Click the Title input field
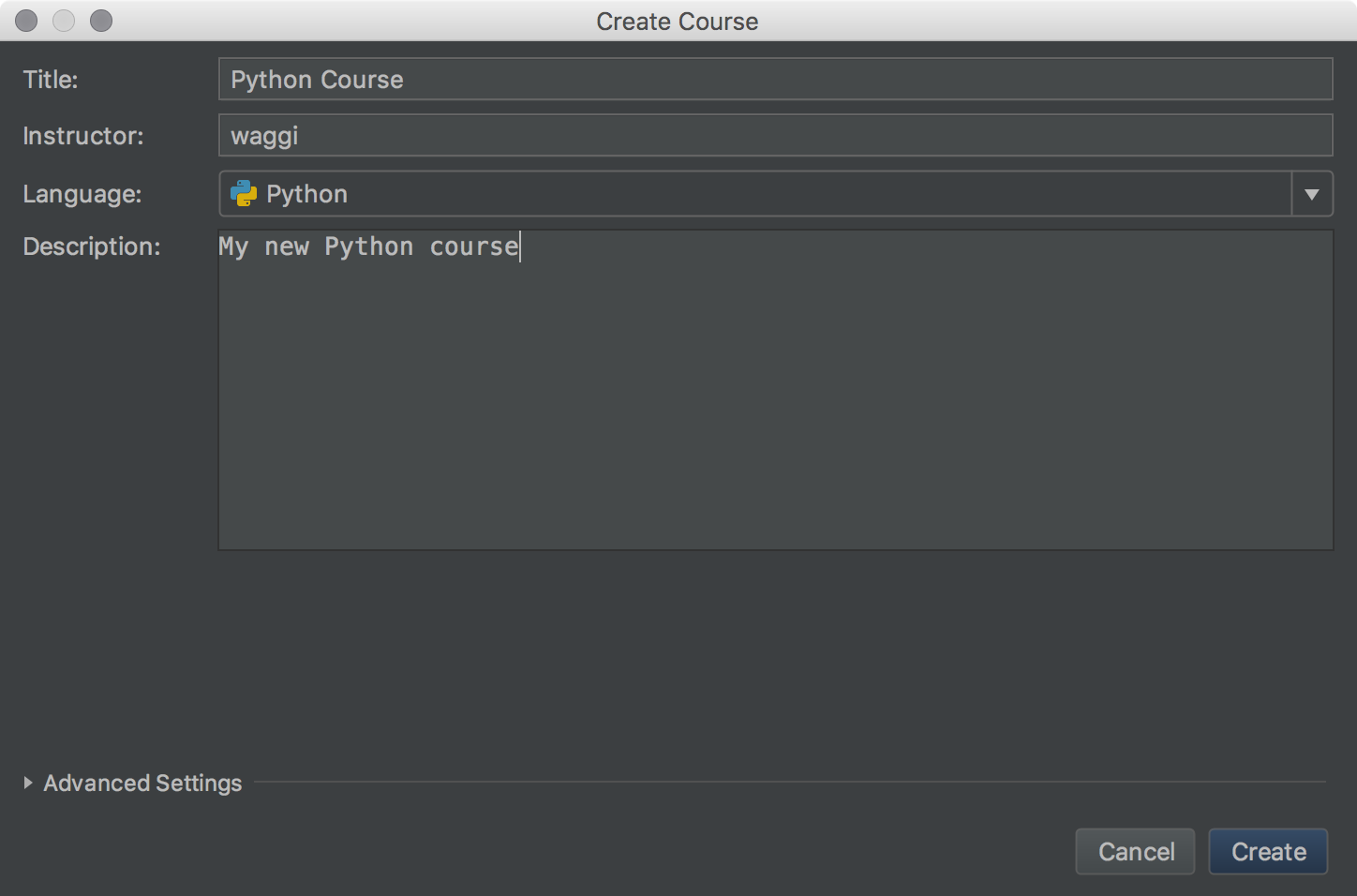The width and height of the screenshot is (1357, 896). (x=775, y=80)
